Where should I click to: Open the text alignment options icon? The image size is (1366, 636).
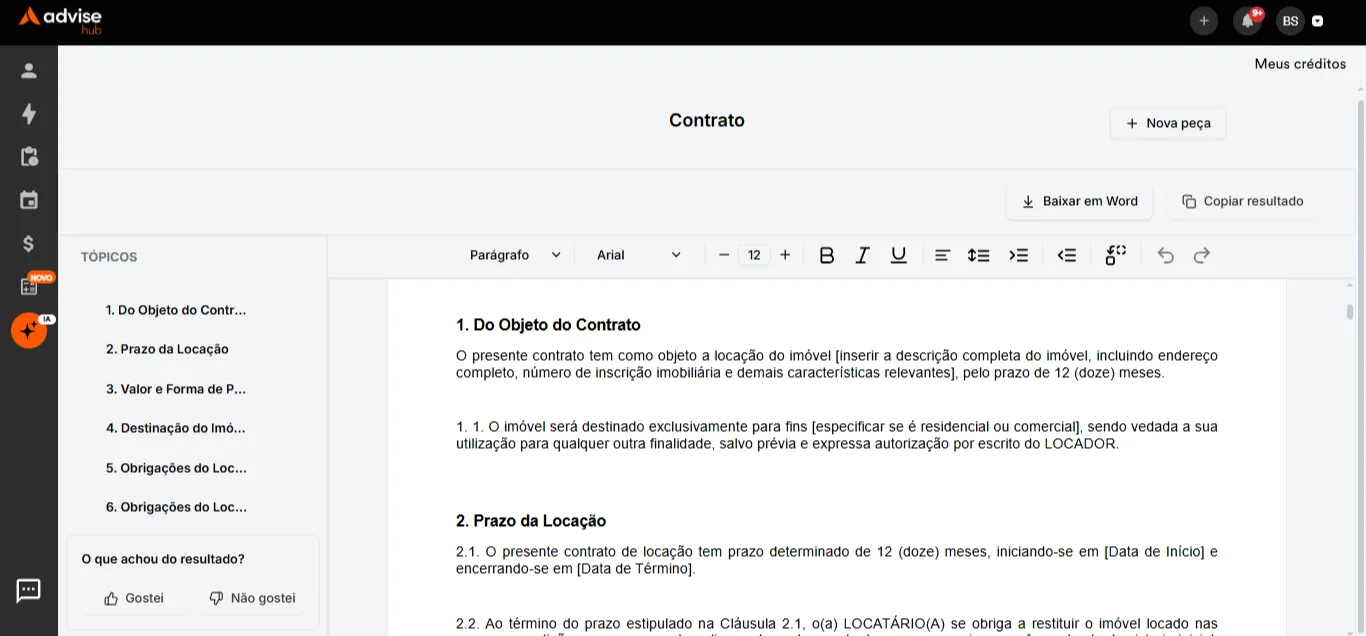942,256
